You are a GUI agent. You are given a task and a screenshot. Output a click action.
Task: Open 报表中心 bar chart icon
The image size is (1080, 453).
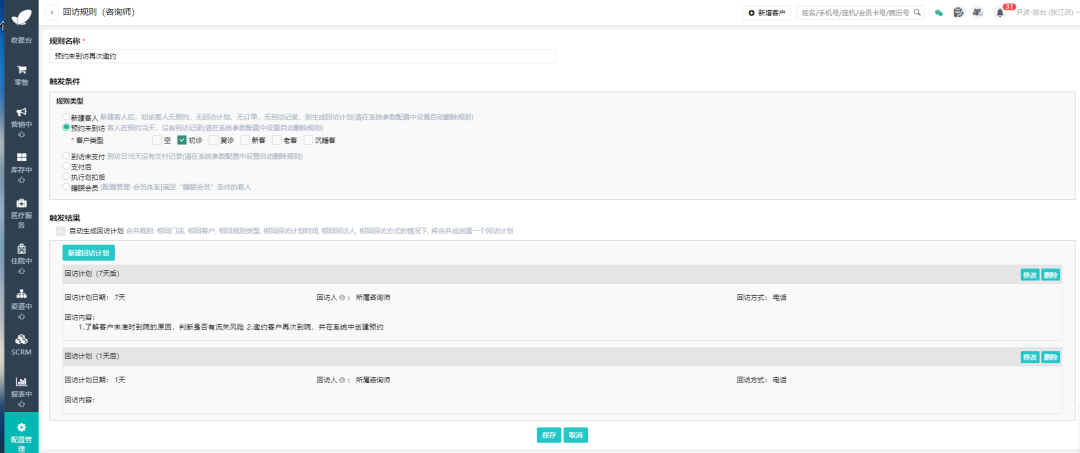pos(21,381)
